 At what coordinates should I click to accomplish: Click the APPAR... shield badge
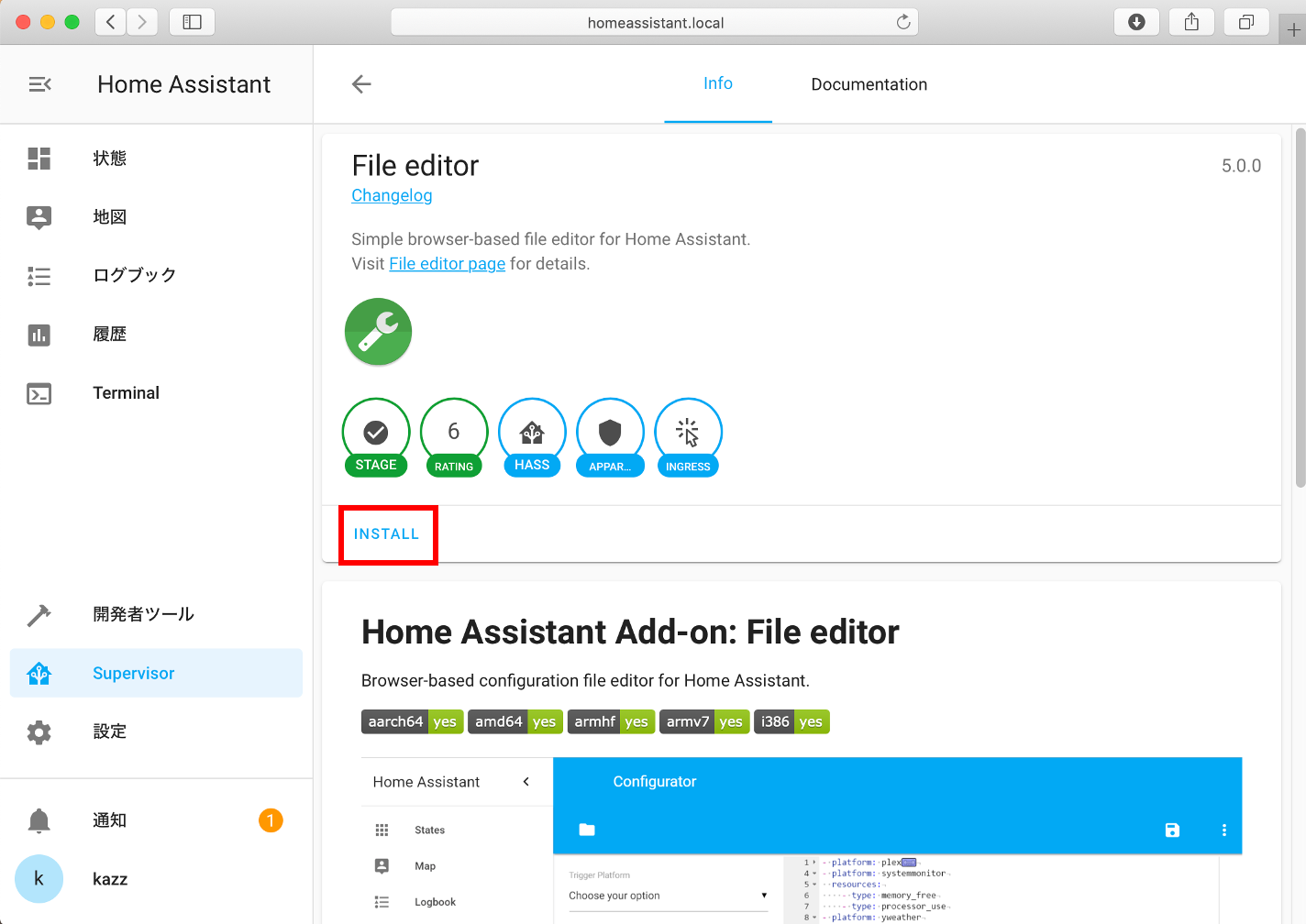click(610, 437)
